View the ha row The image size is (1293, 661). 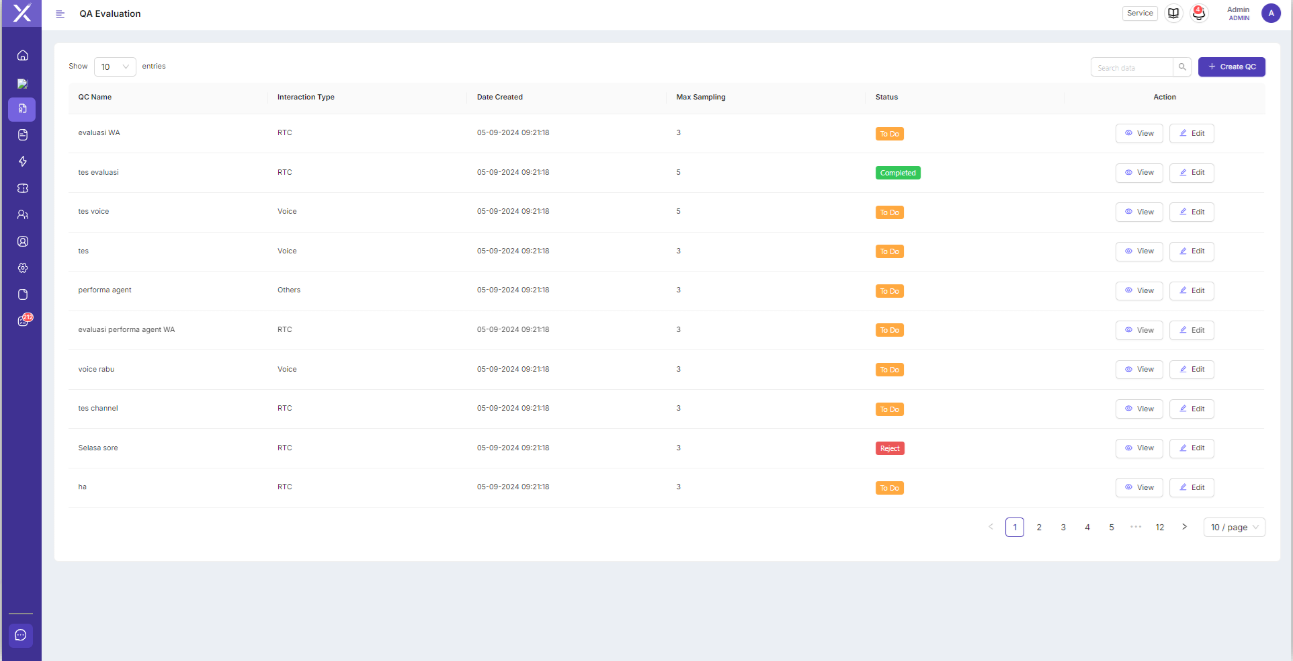coord(1139,488)
